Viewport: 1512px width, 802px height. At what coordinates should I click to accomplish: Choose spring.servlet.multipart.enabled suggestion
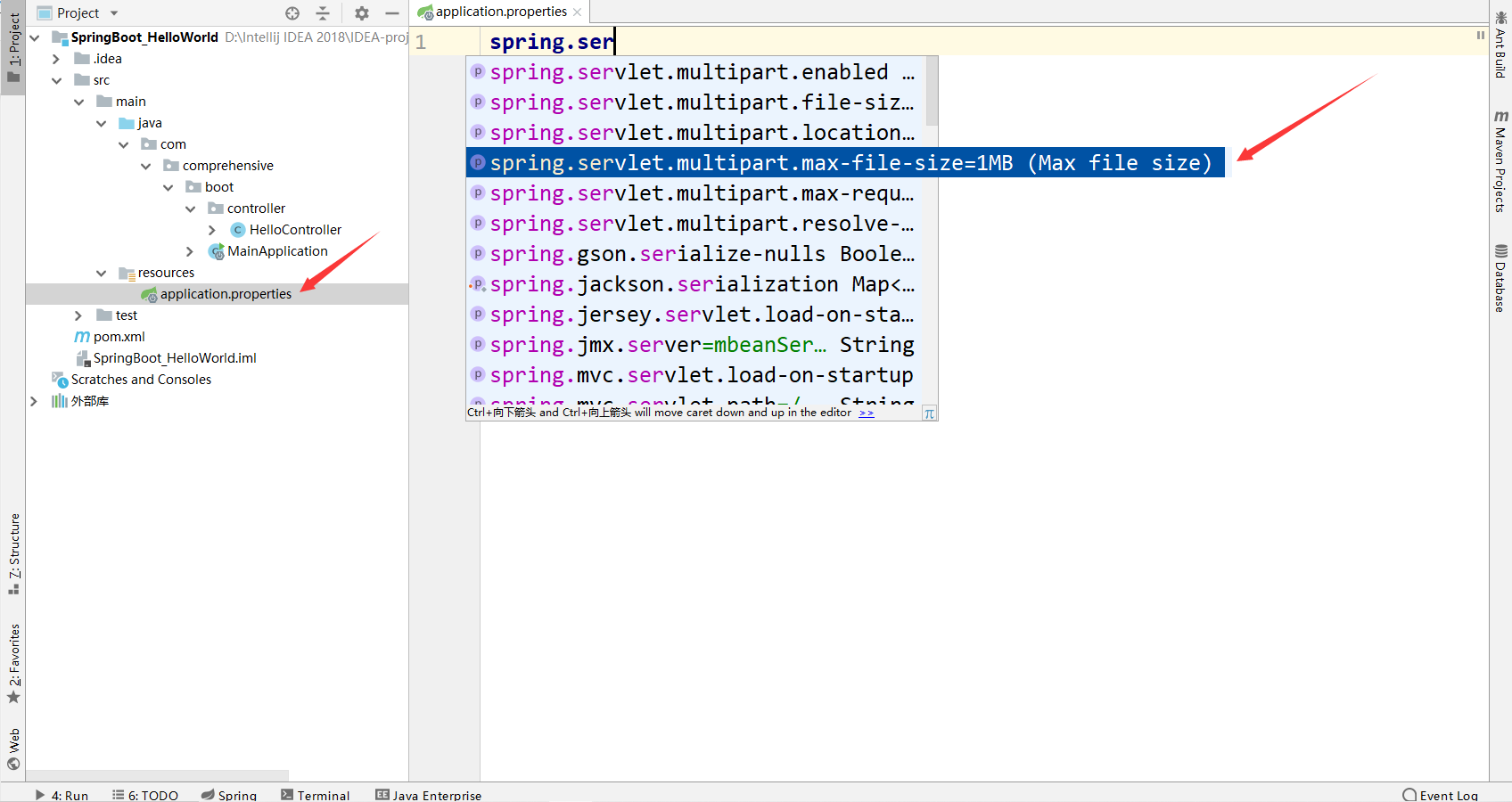click(696, 72)
